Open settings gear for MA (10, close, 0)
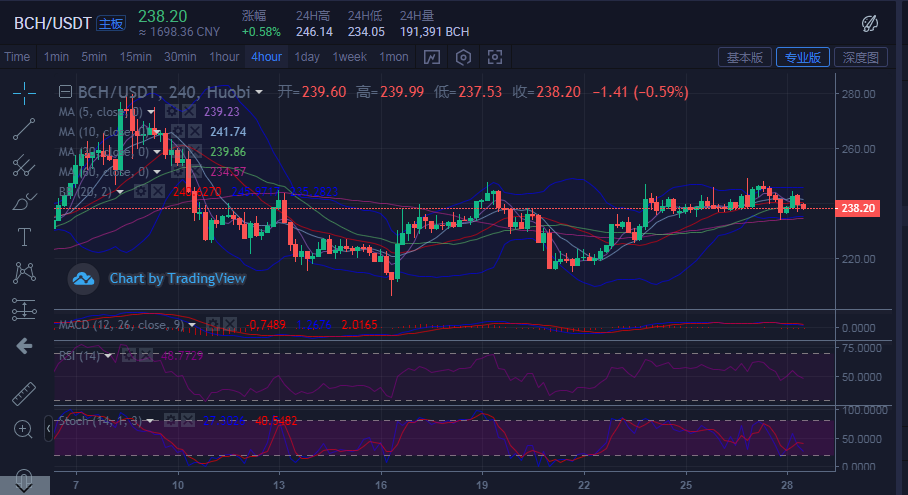The image size is (908, 495). 177,131
